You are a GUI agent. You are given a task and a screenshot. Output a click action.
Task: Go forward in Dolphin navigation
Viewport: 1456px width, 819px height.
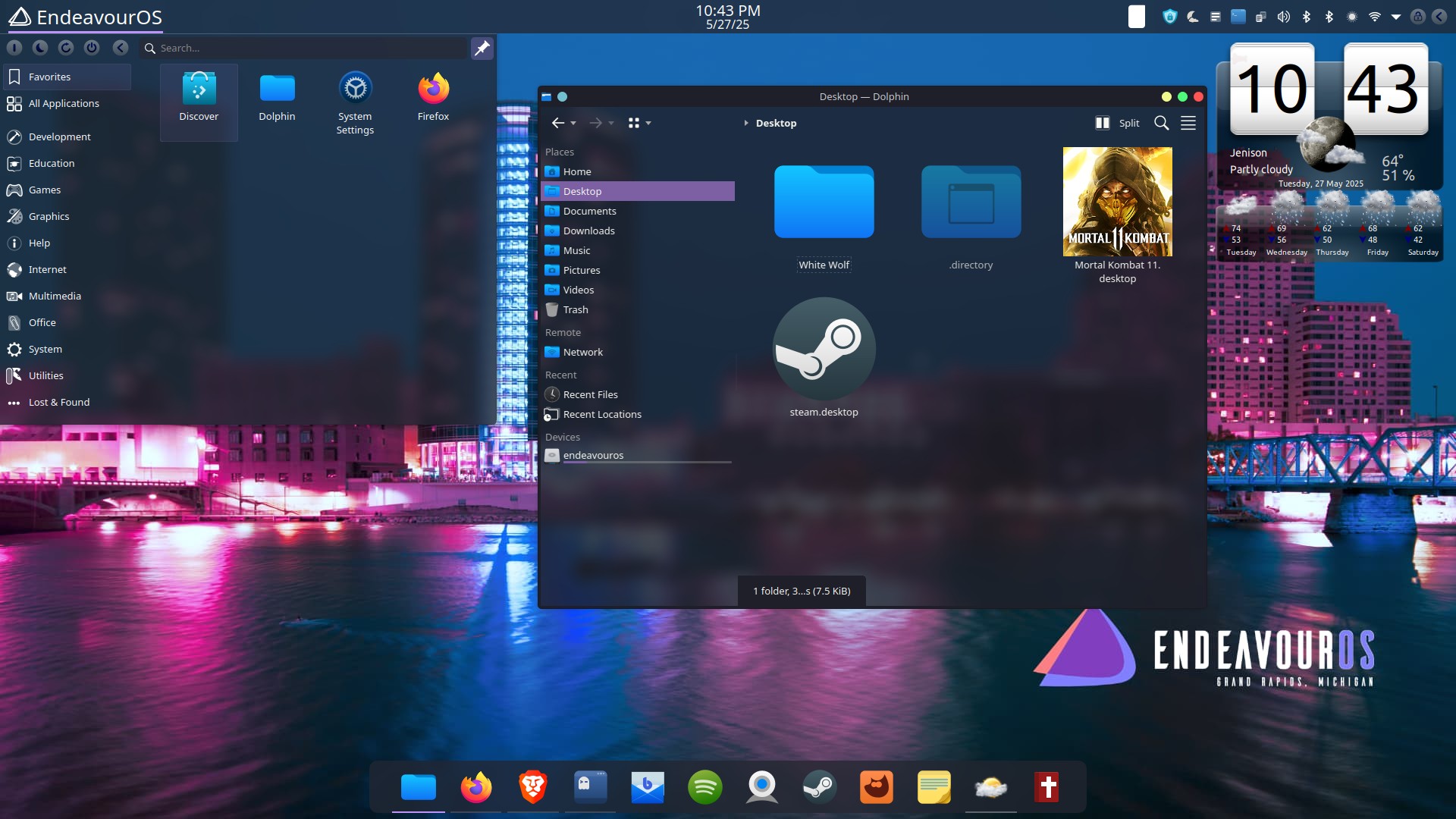point(596,123)
